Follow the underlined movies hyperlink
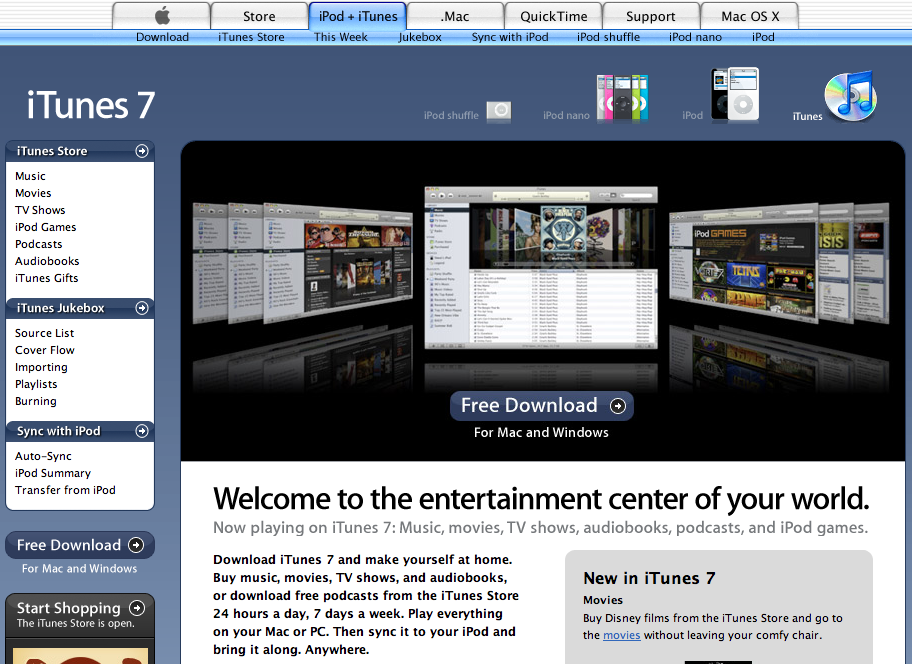The height and width of the screenshot is (664, 912). tap(622, 635)
